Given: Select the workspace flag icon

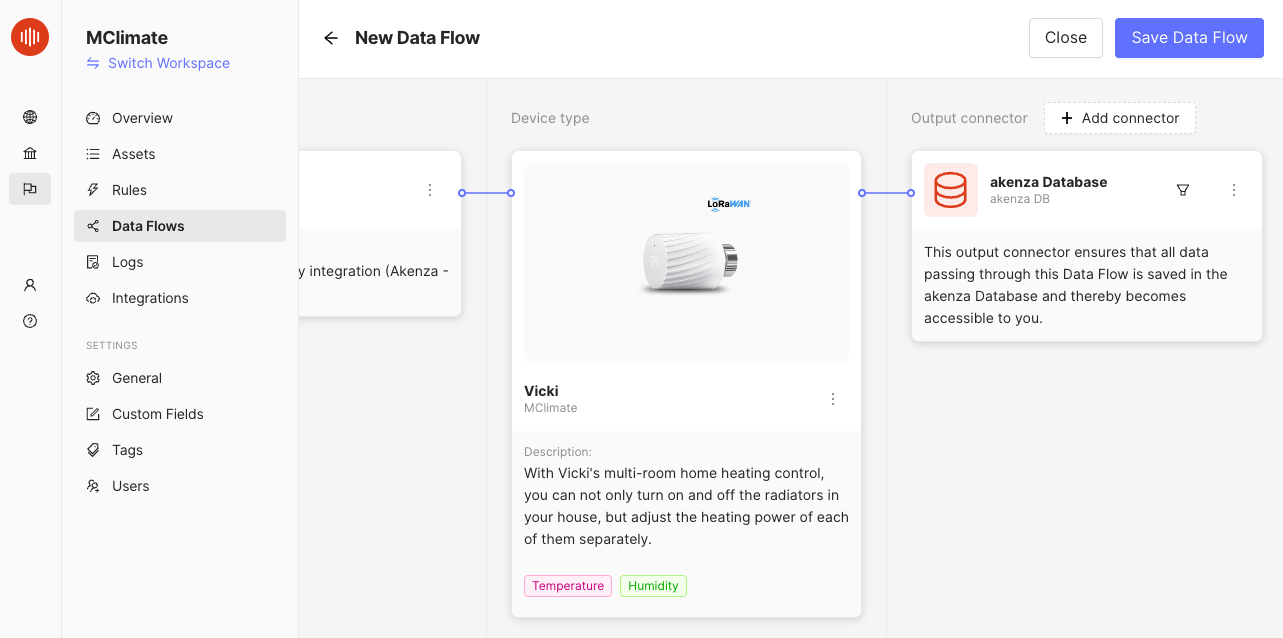Looking at the screenshot, I should [30, 189].
